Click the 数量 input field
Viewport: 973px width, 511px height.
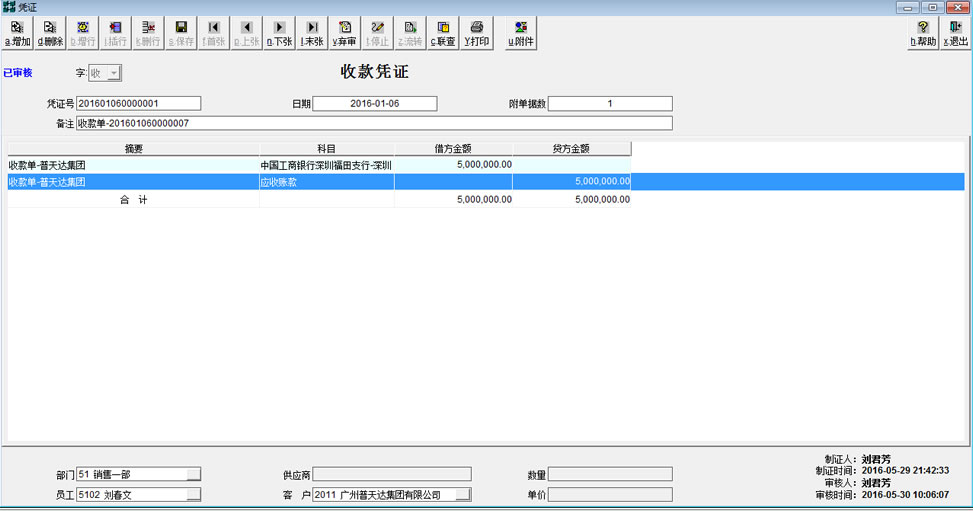coord(610,474)
